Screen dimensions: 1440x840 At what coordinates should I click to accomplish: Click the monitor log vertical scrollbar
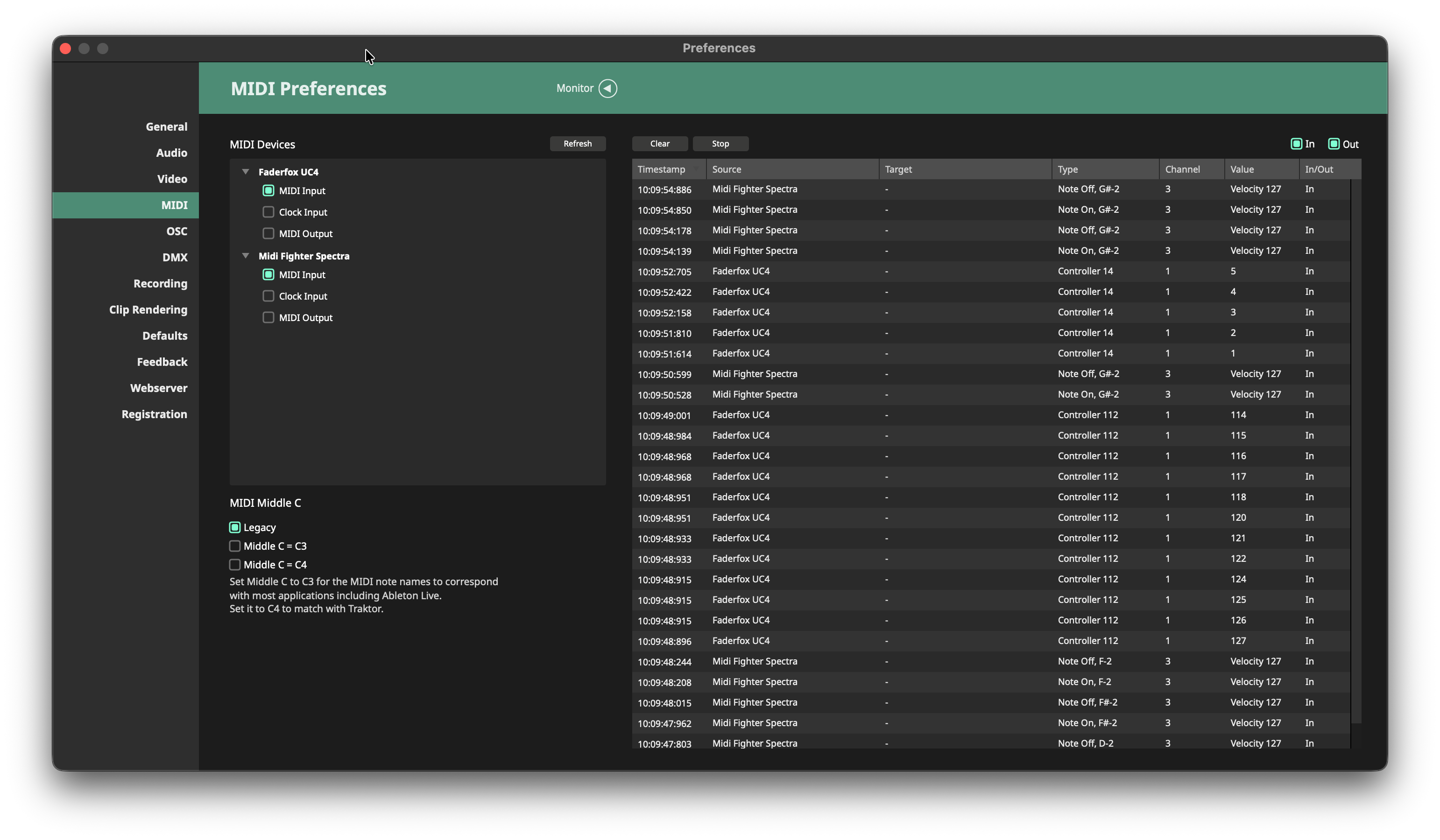click(x=1355, y=451)
